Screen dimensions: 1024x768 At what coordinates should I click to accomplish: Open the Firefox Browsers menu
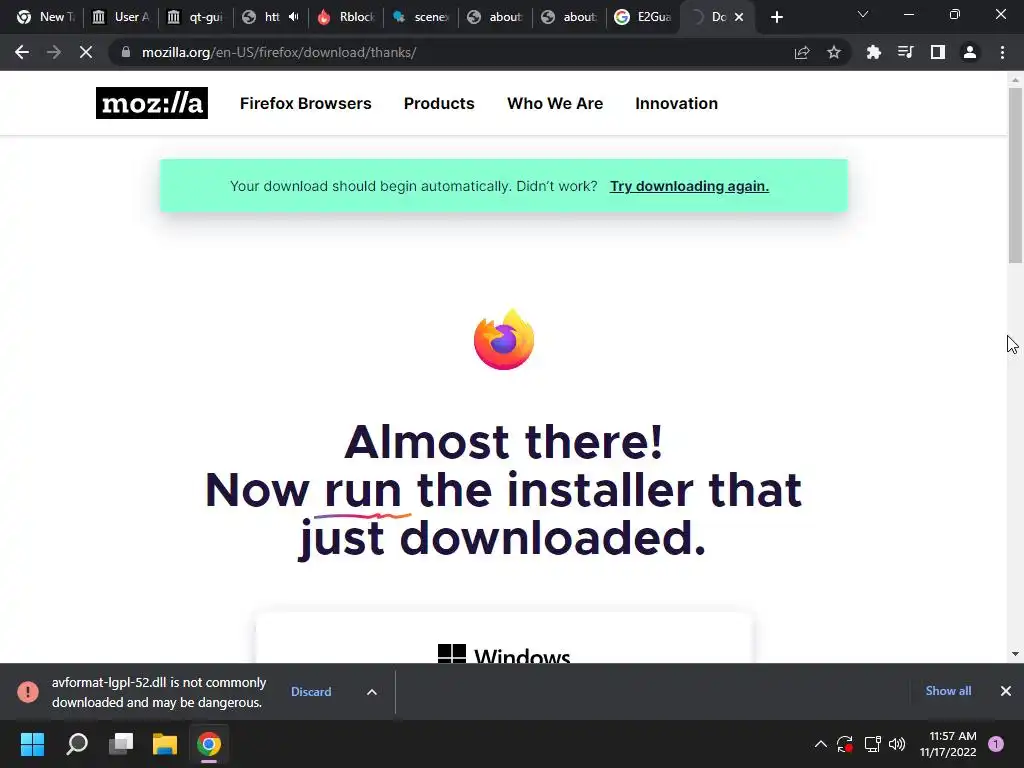pos(306,103)
